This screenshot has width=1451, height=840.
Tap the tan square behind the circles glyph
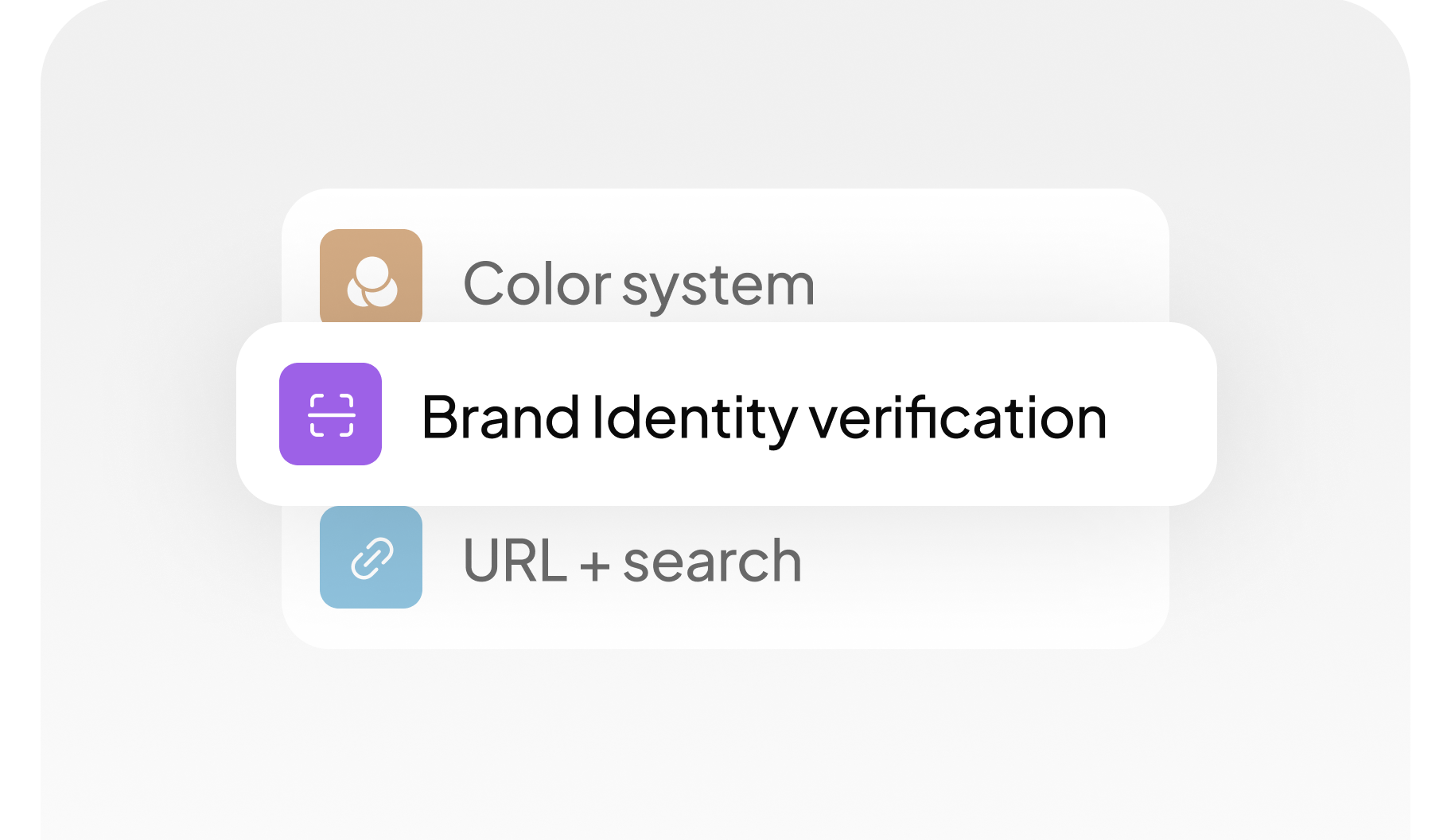click(372, 276)
